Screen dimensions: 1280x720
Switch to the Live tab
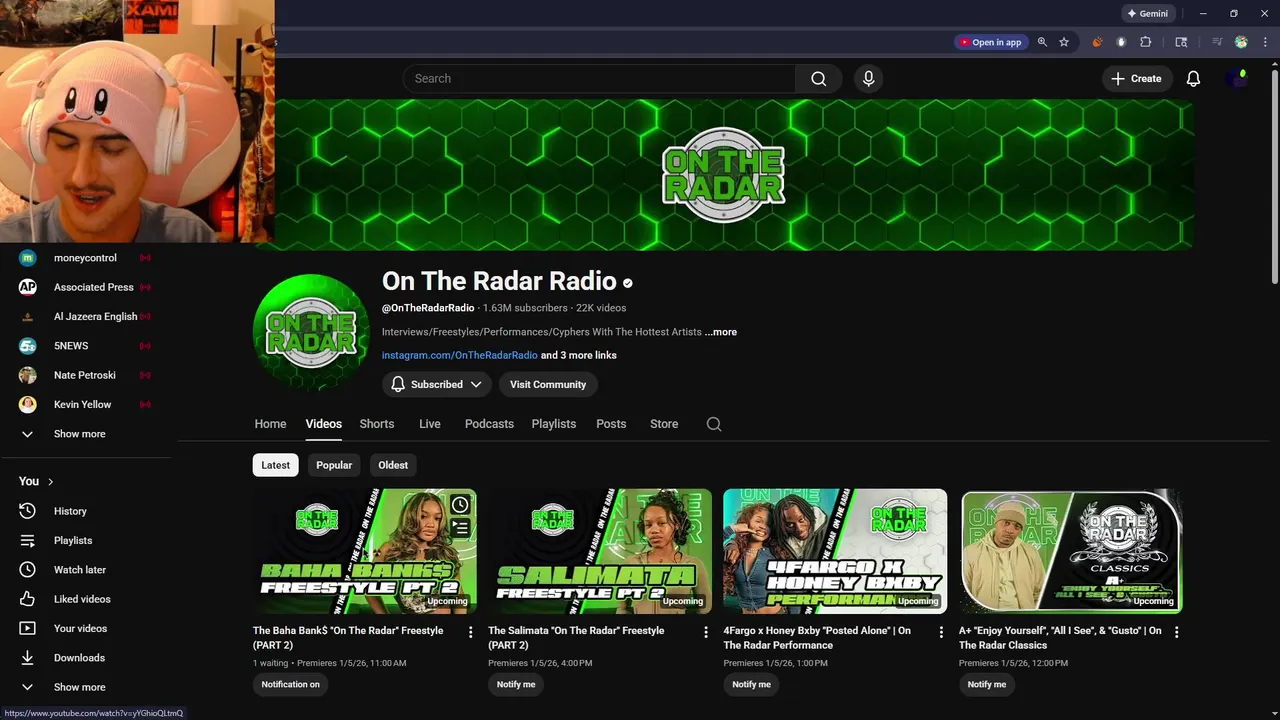(x=430, y=424)
